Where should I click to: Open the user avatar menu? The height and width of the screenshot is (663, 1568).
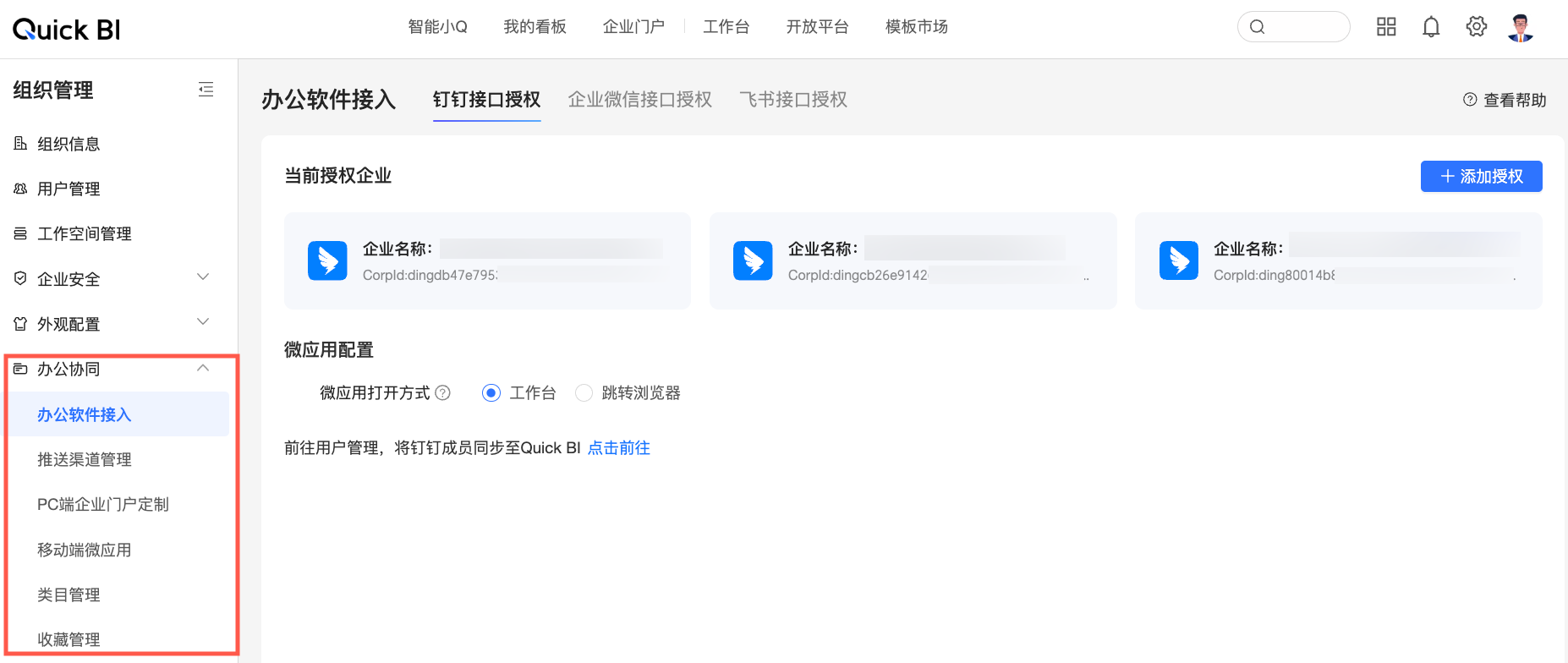click(x=1521, y=27)
